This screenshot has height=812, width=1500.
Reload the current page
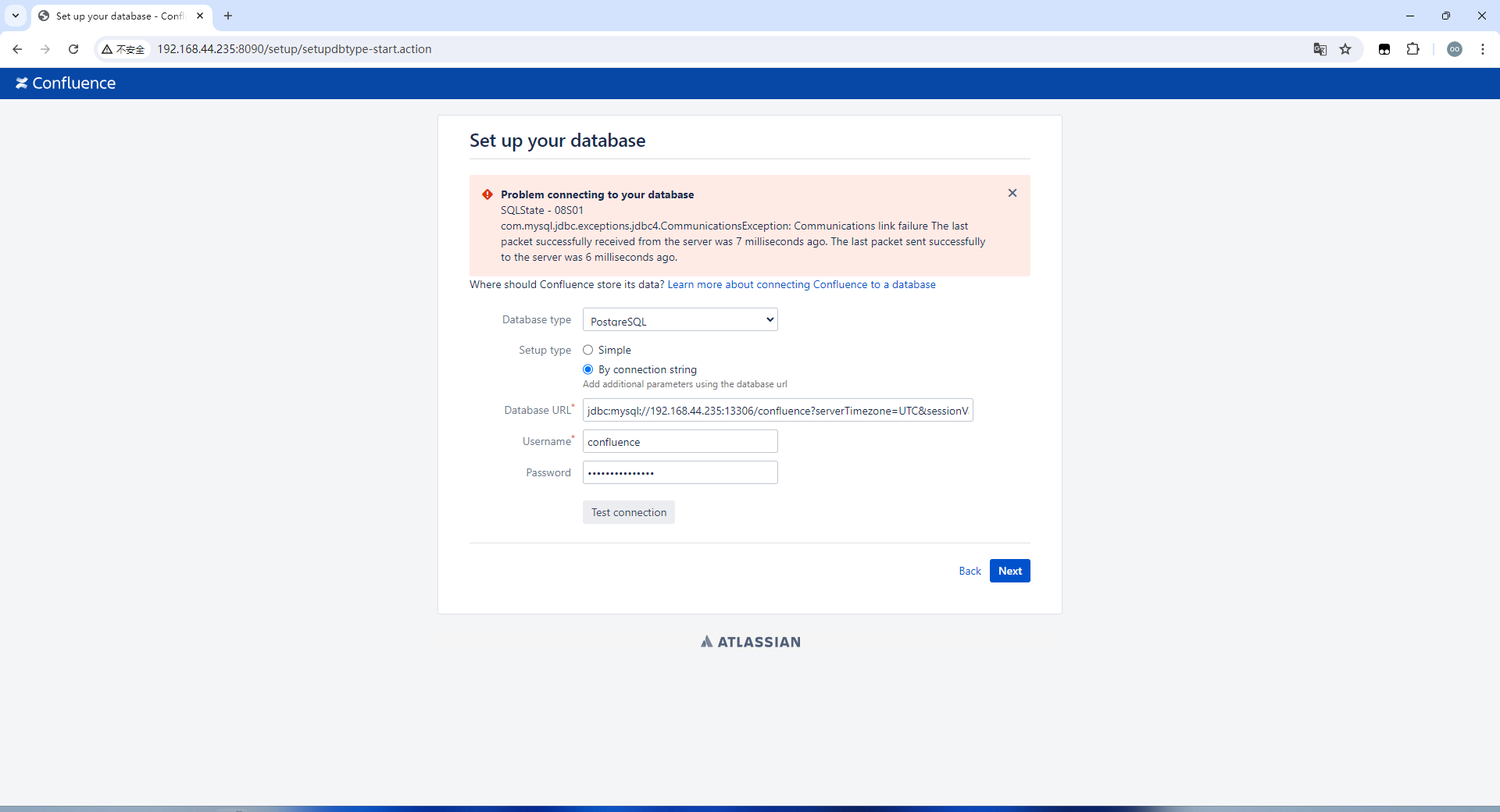(x=73, y=49)
